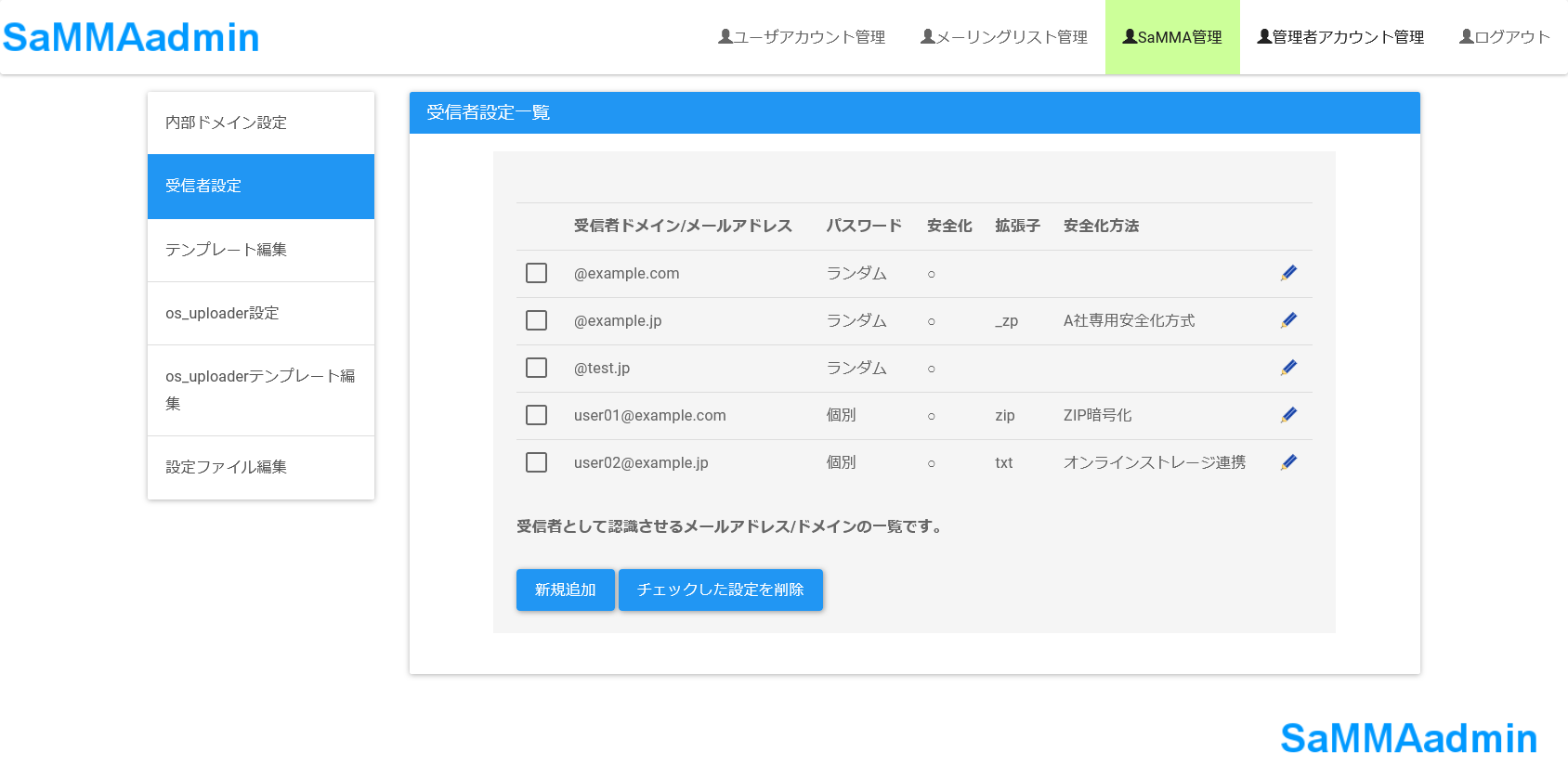Go to メーリングリスト管理 in the top navigation
Screen dimensions: 1568x778
click(x=1004, y=37)
